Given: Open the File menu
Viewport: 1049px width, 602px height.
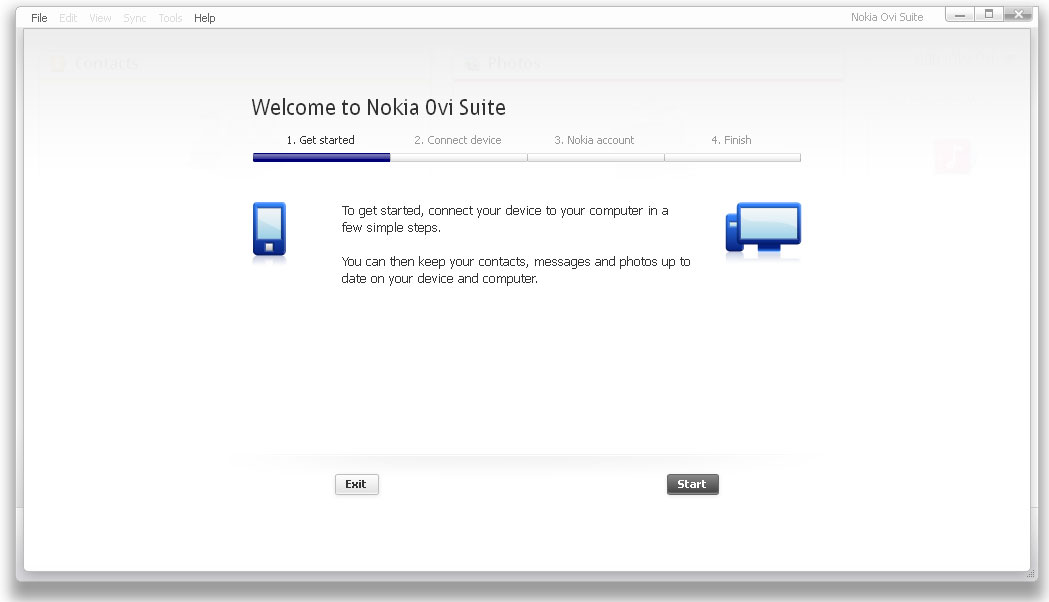Looking at the screenshot, I should pos(39,18).
